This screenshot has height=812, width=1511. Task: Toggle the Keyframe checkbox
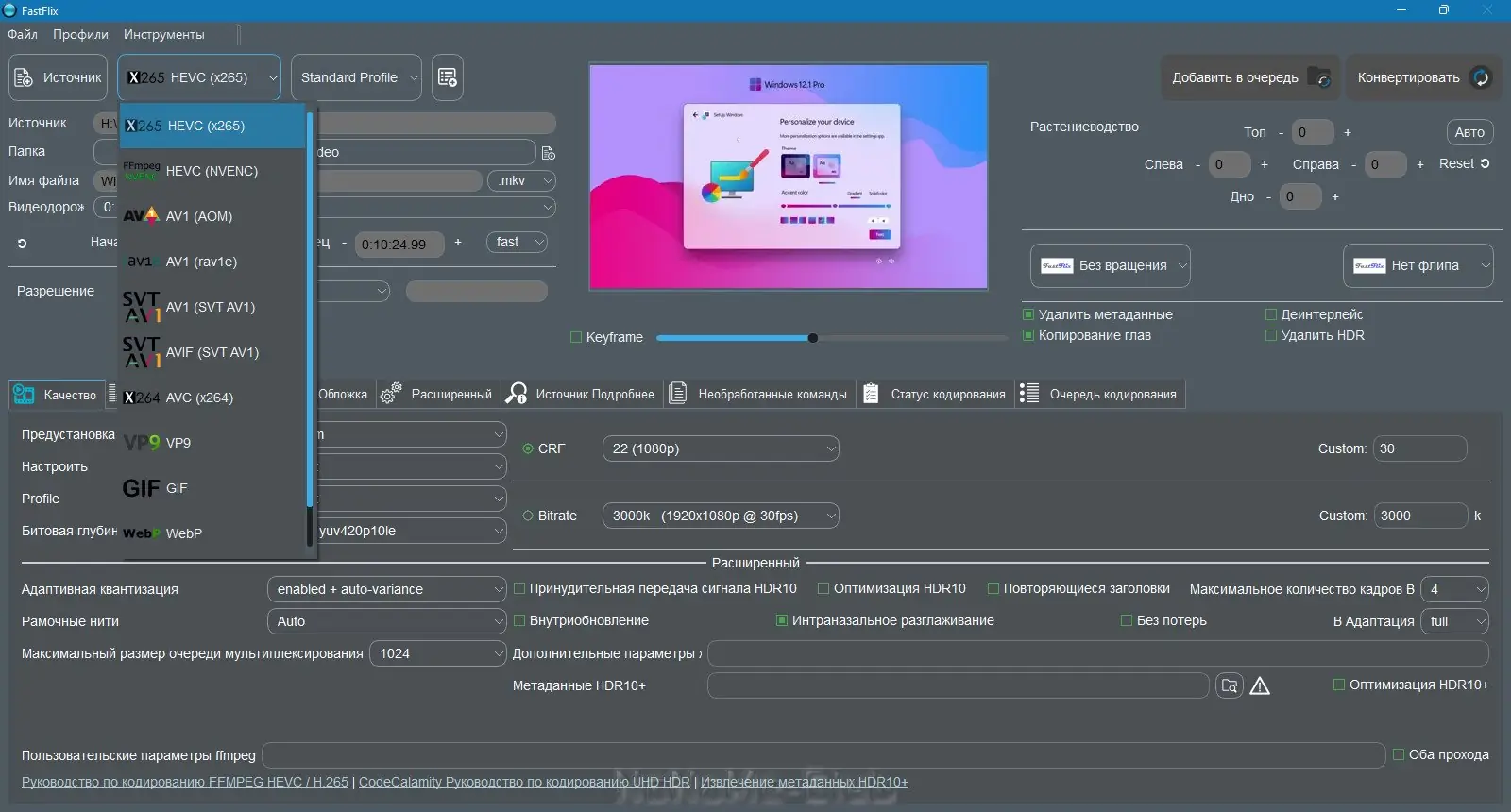click(576, 337)
